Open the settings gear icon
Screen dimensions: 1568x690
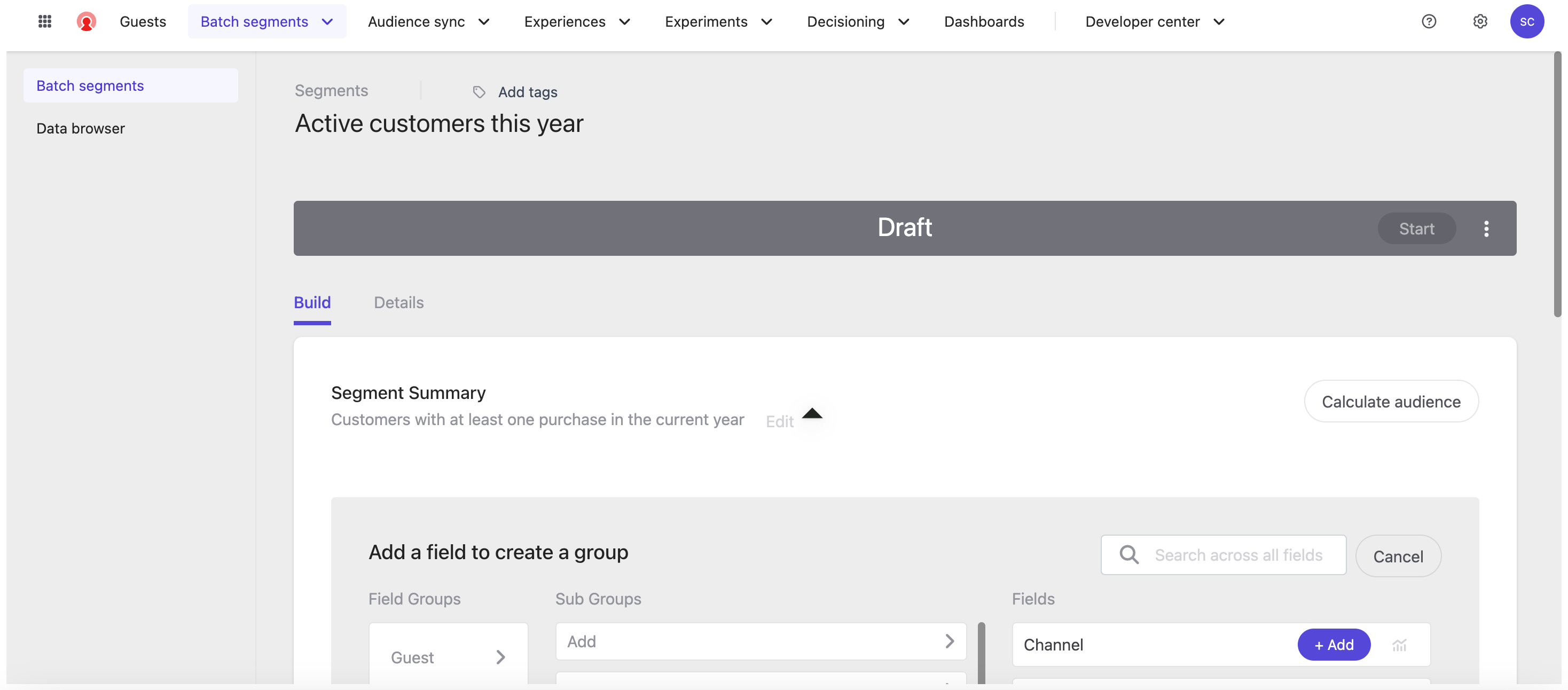pyautogui.click(x=1480, y=22)
